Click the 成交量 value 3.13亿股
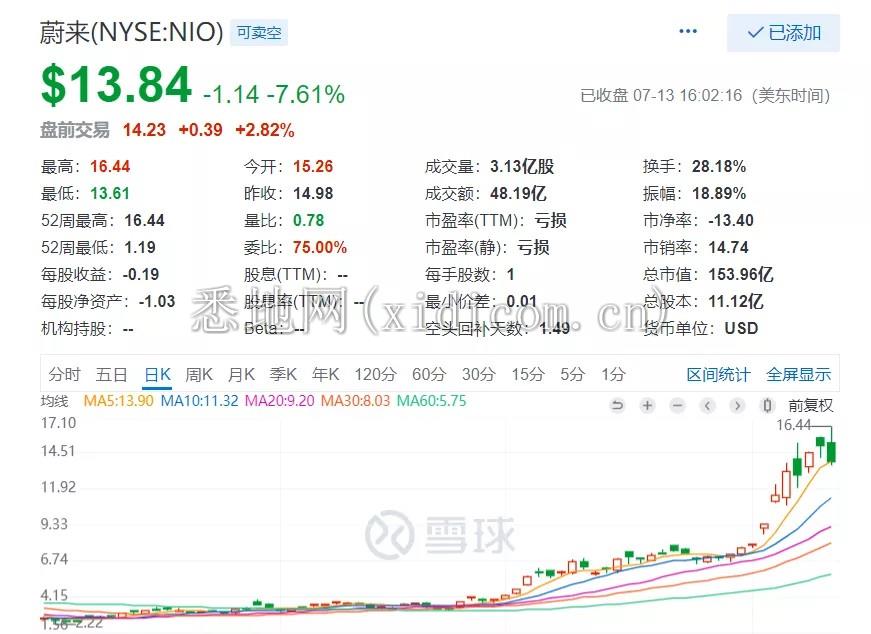Image resolution: width=871 pixels, height=634 pixels. click(522, 166)
